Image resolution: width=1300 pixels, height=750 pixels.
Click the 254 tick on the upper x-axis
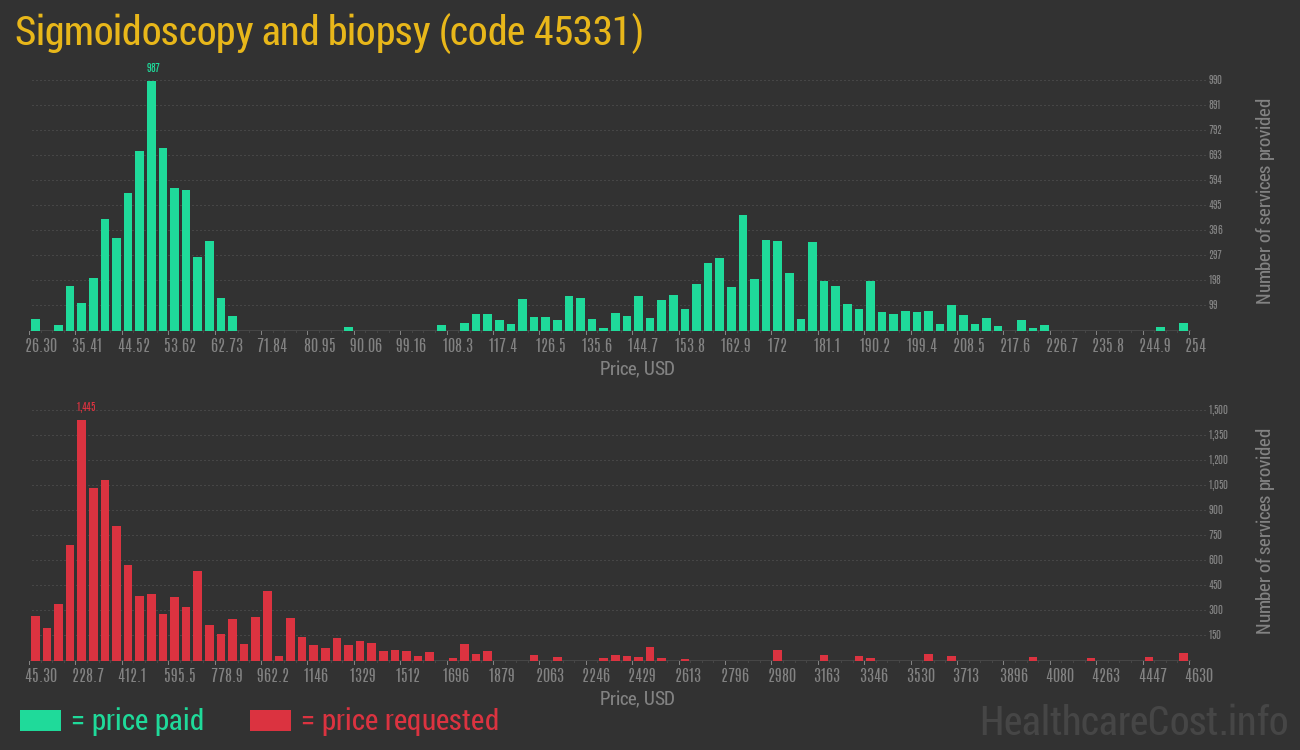click(1195, 346)
